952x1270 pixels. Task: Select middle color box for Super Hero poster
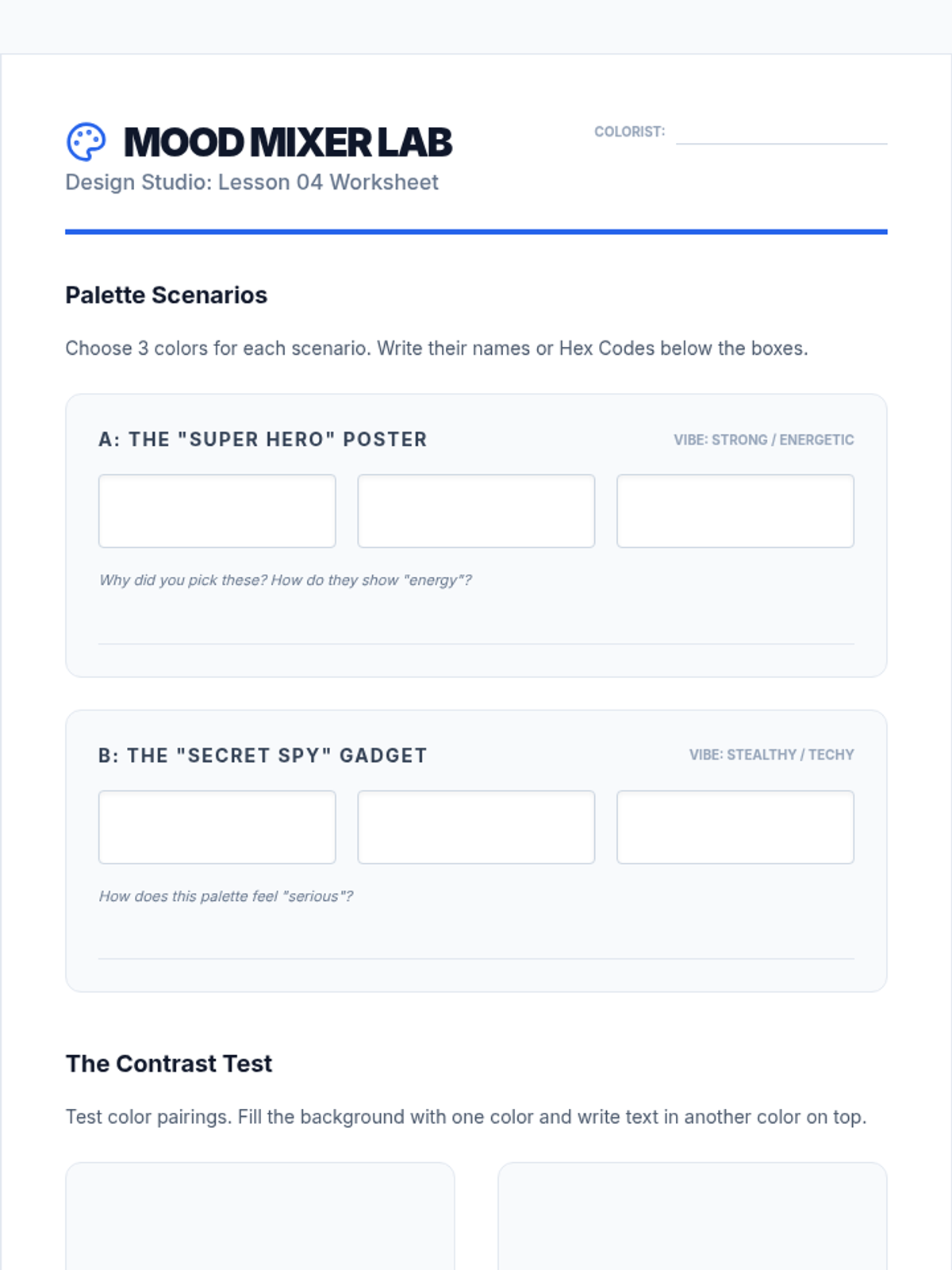(476, 511)
